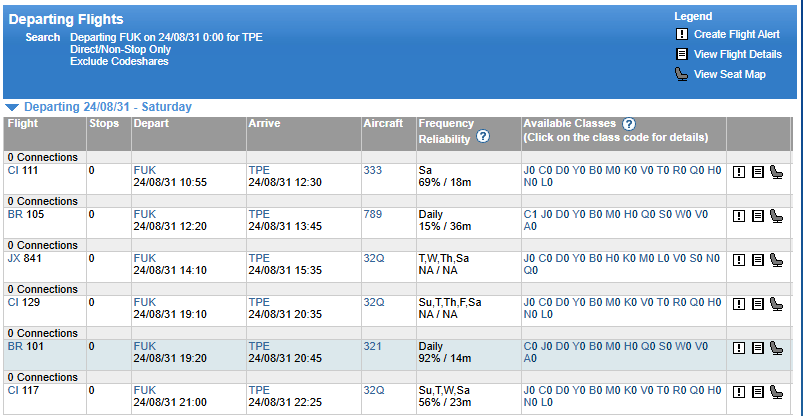Open seat map for BR 105
This screenshot has width=803, height=416.
coord(776,216)
